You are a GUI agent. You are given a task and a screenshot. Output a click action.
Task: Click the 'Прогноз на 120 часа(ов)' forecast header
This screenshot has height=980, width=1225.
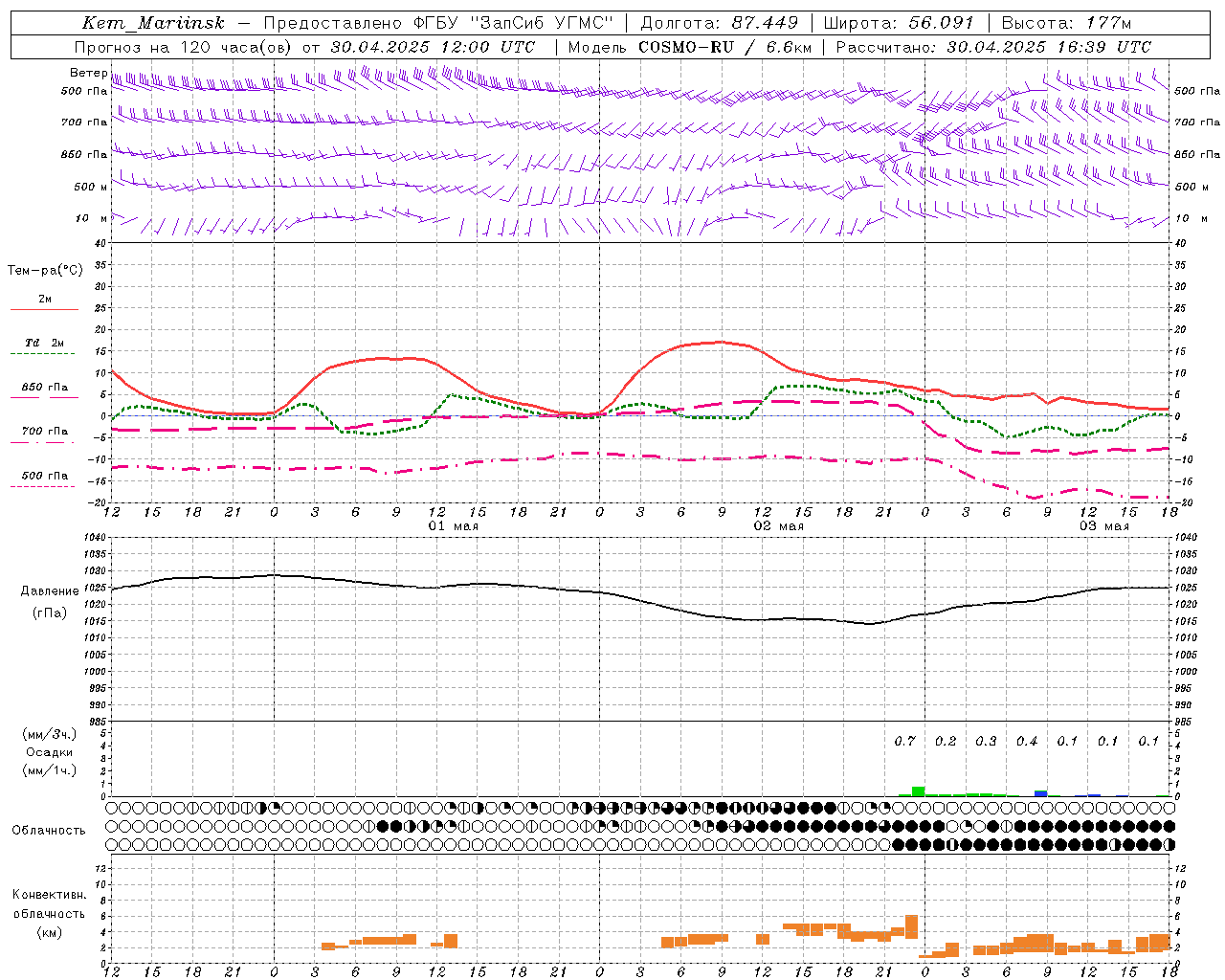pyautogui.click(x=184, y=47)
